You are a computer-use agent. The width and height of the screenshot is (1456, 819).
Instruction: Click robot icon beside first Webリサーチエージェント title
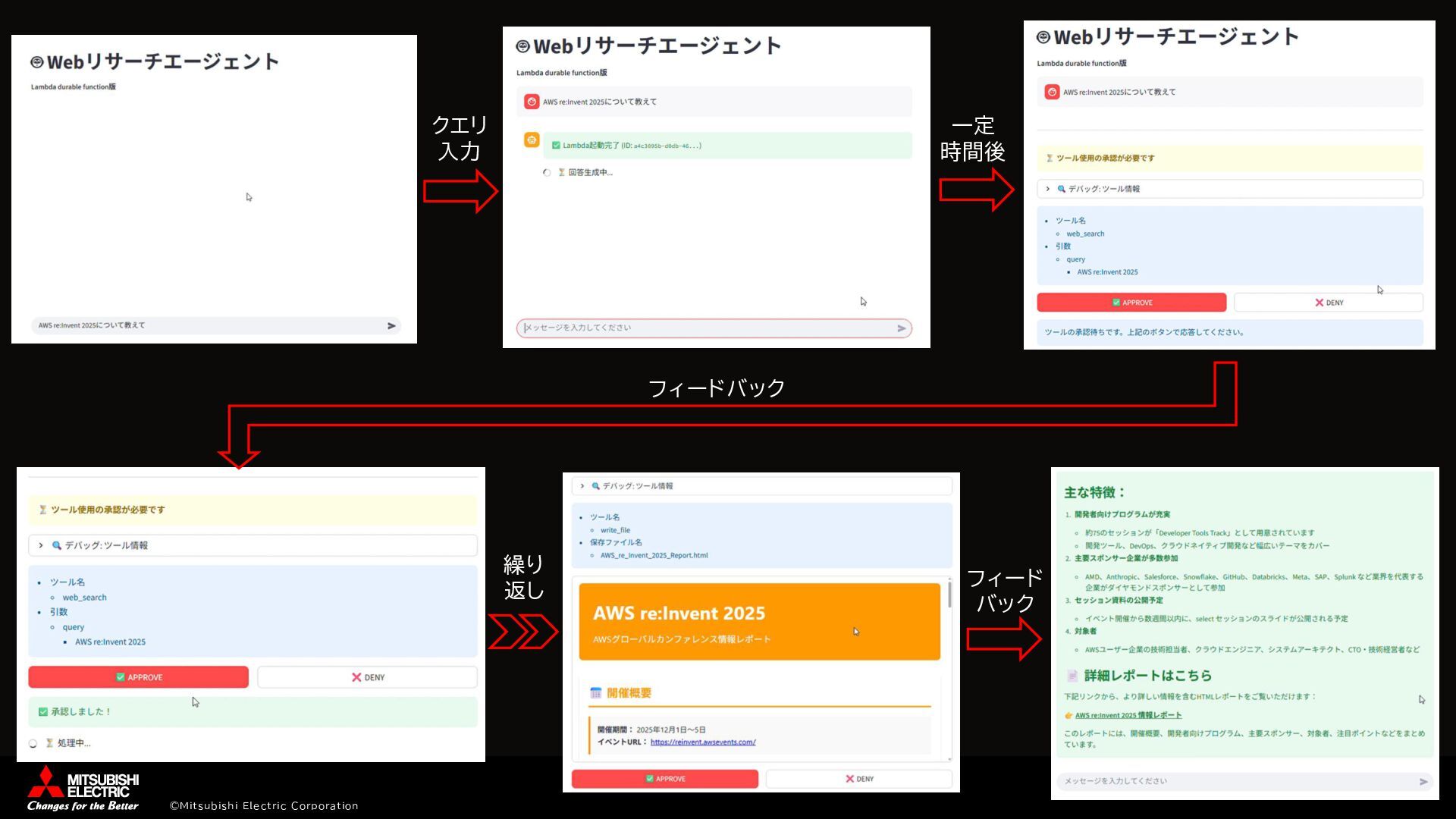(x=36, y=61)
